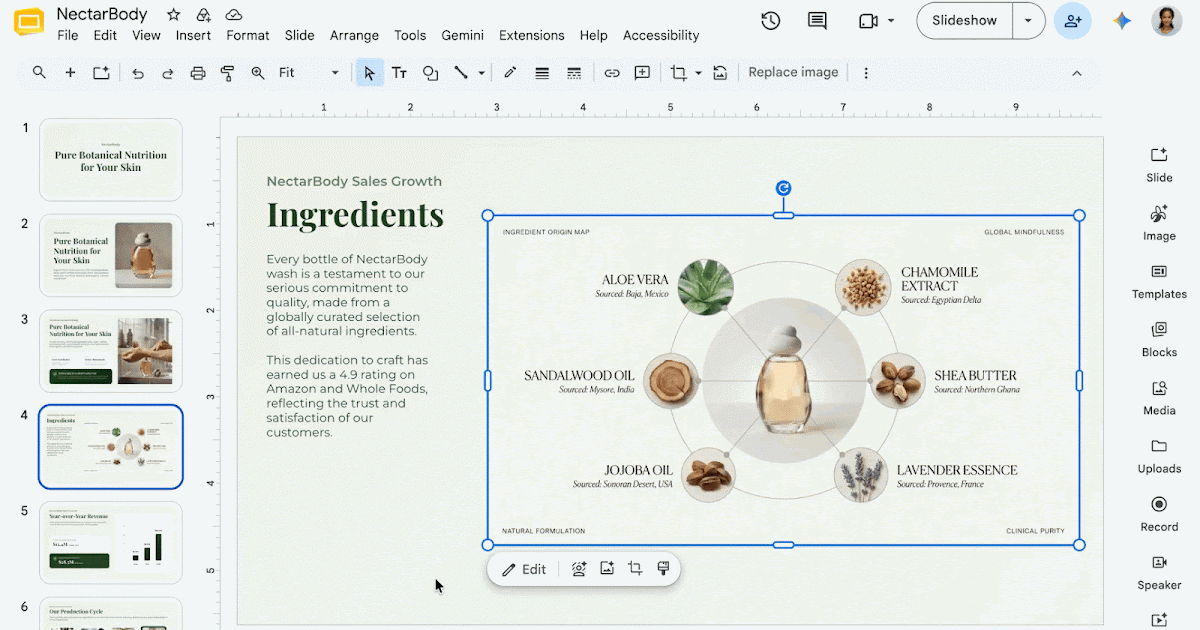Open the shape tool

pos(430,73)
